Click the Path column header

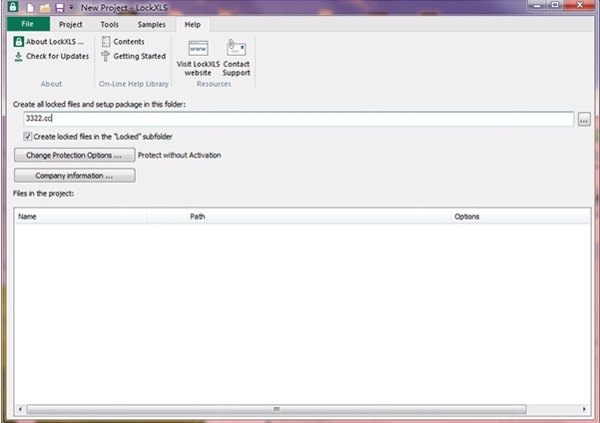coord(318,217)
